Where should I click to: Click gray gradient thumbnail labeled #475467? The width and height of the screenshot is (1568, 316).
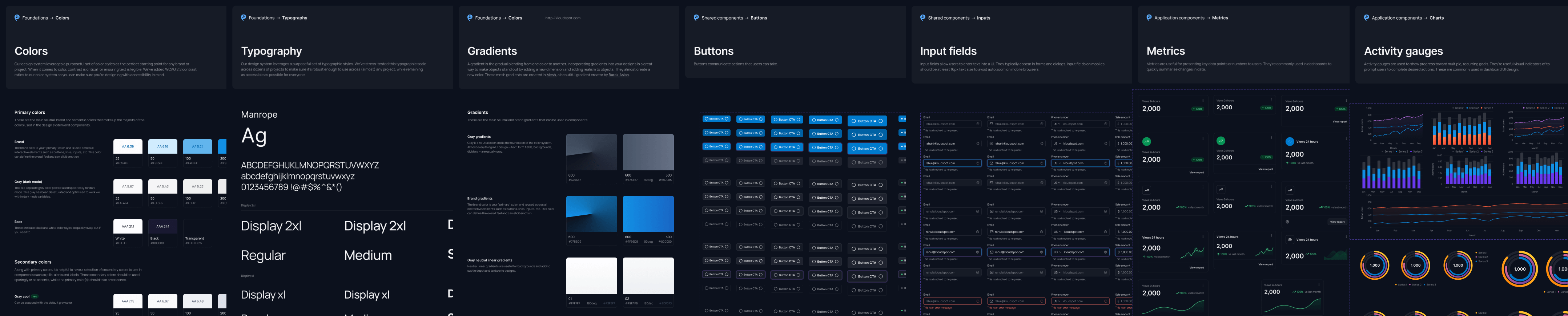pyautogui.click(x=592, y=152)
